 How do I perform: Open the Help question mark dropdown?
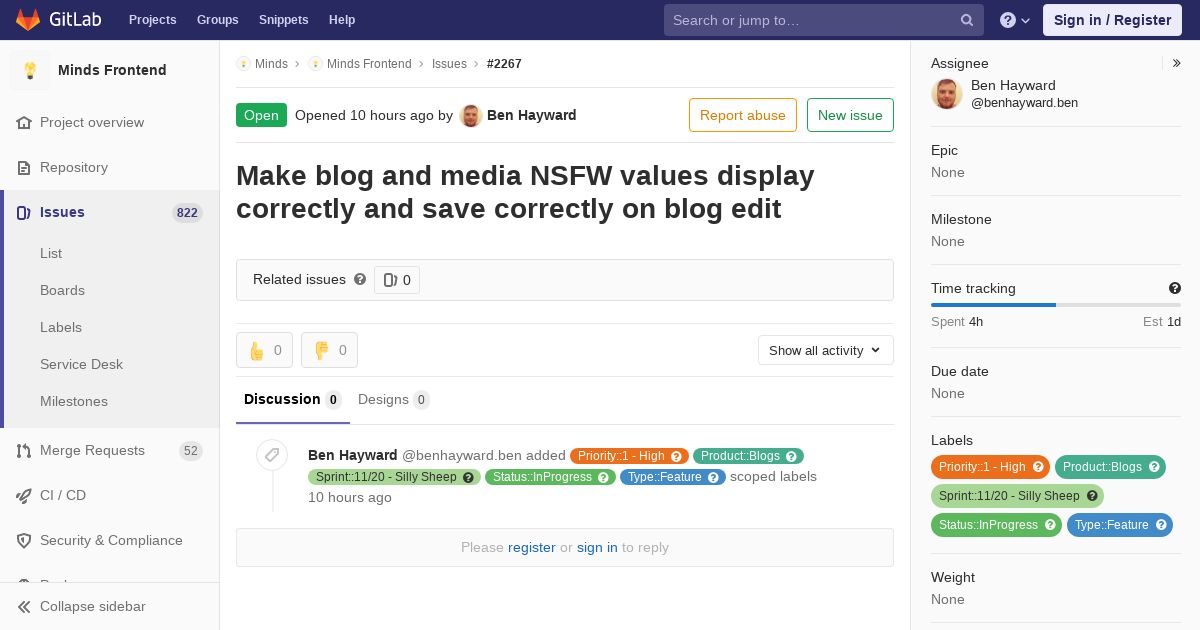(1015, 20)
